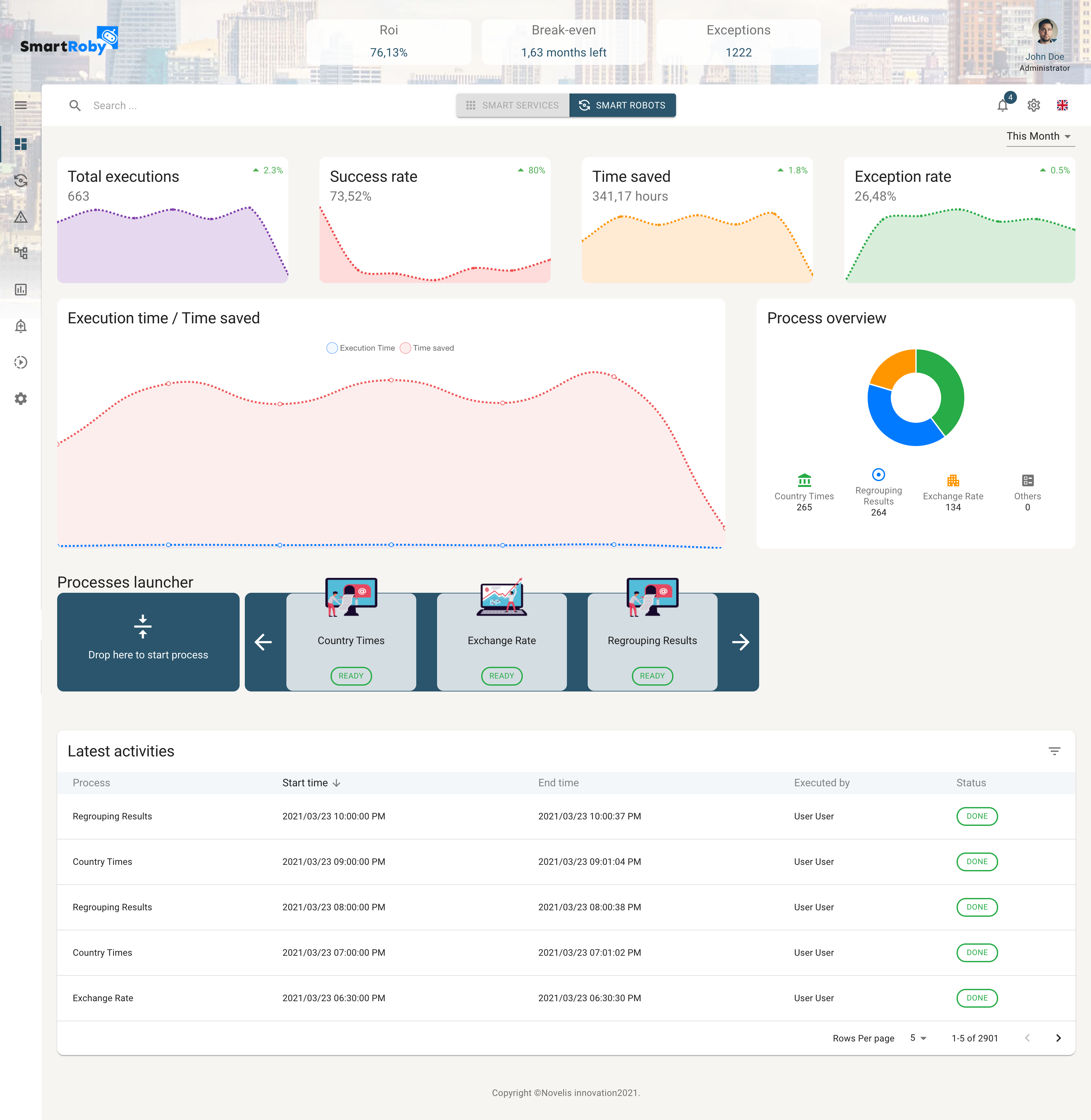The width and height of the screenshot is (1091, 1120).
Task: Open the This Month period dropdown
Action: 1040,136
